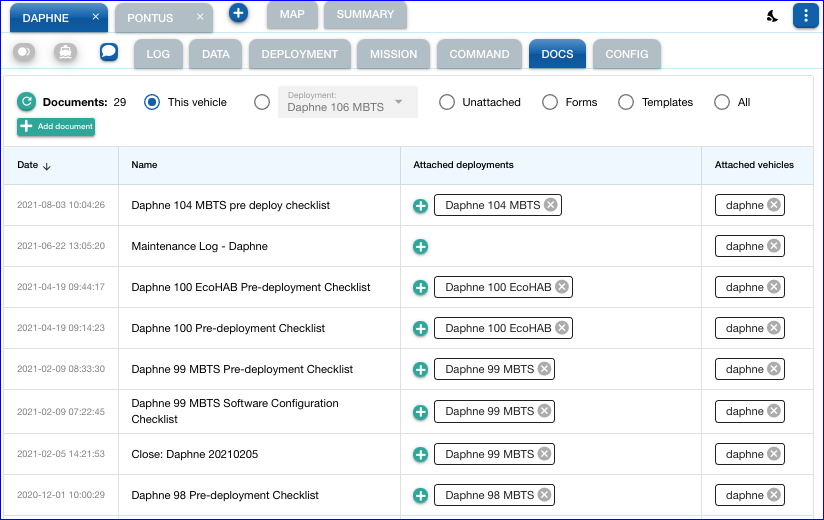Switch to the MISSION tab
Screen dimensions: 824x520
394,54
